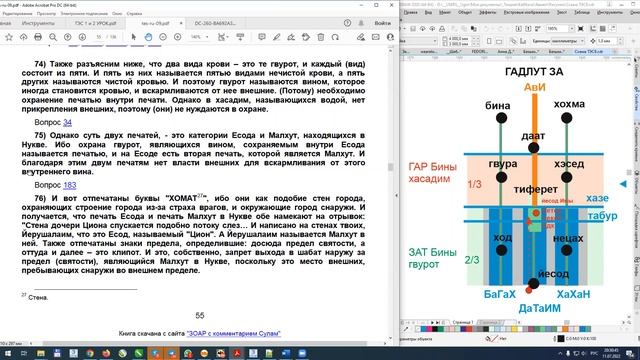Viewport: 640px width, 360px height.
Task: Go to previous page in Acrobat
Action: [67, 37]
